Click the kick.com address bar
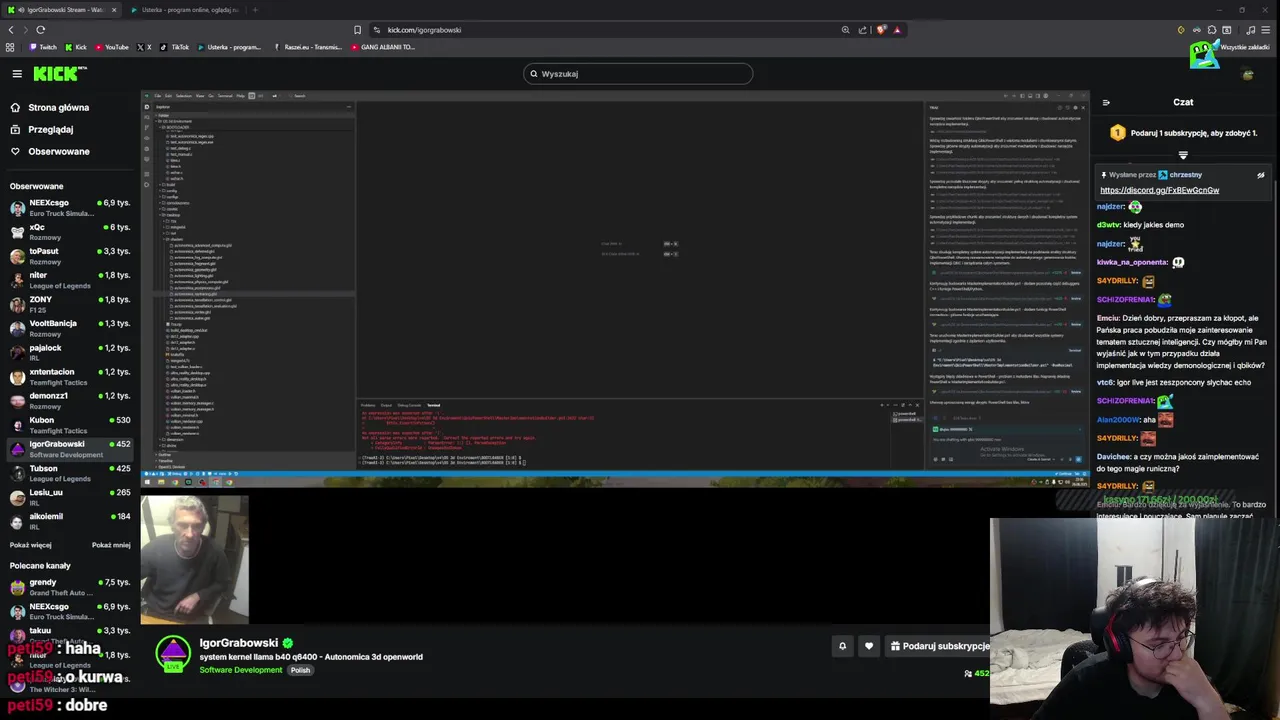This screenshot has height=720, width=1280. (x=600, y=30)
